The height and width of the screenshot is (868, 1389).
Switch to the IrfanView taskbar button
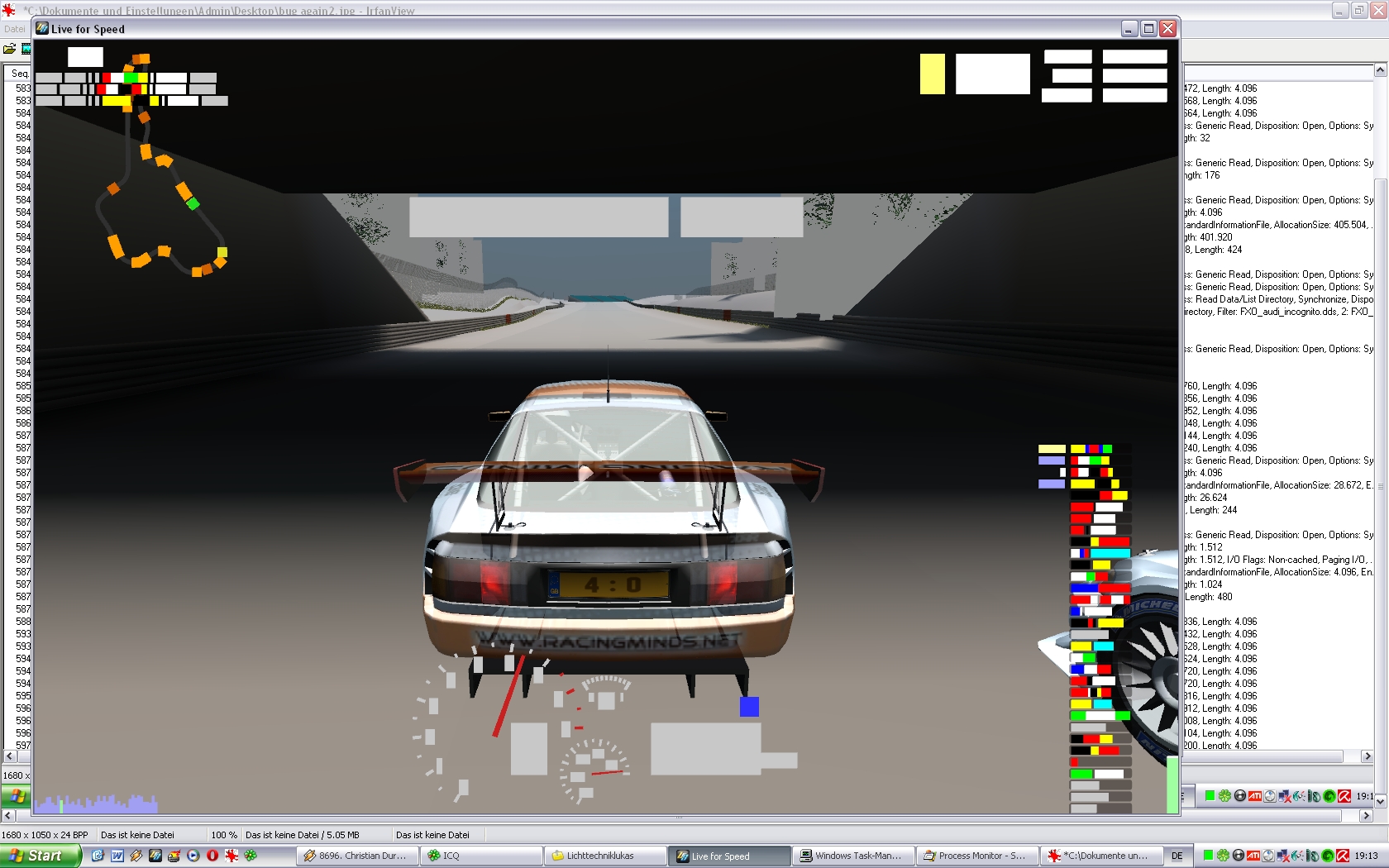tap(1101, 856)
